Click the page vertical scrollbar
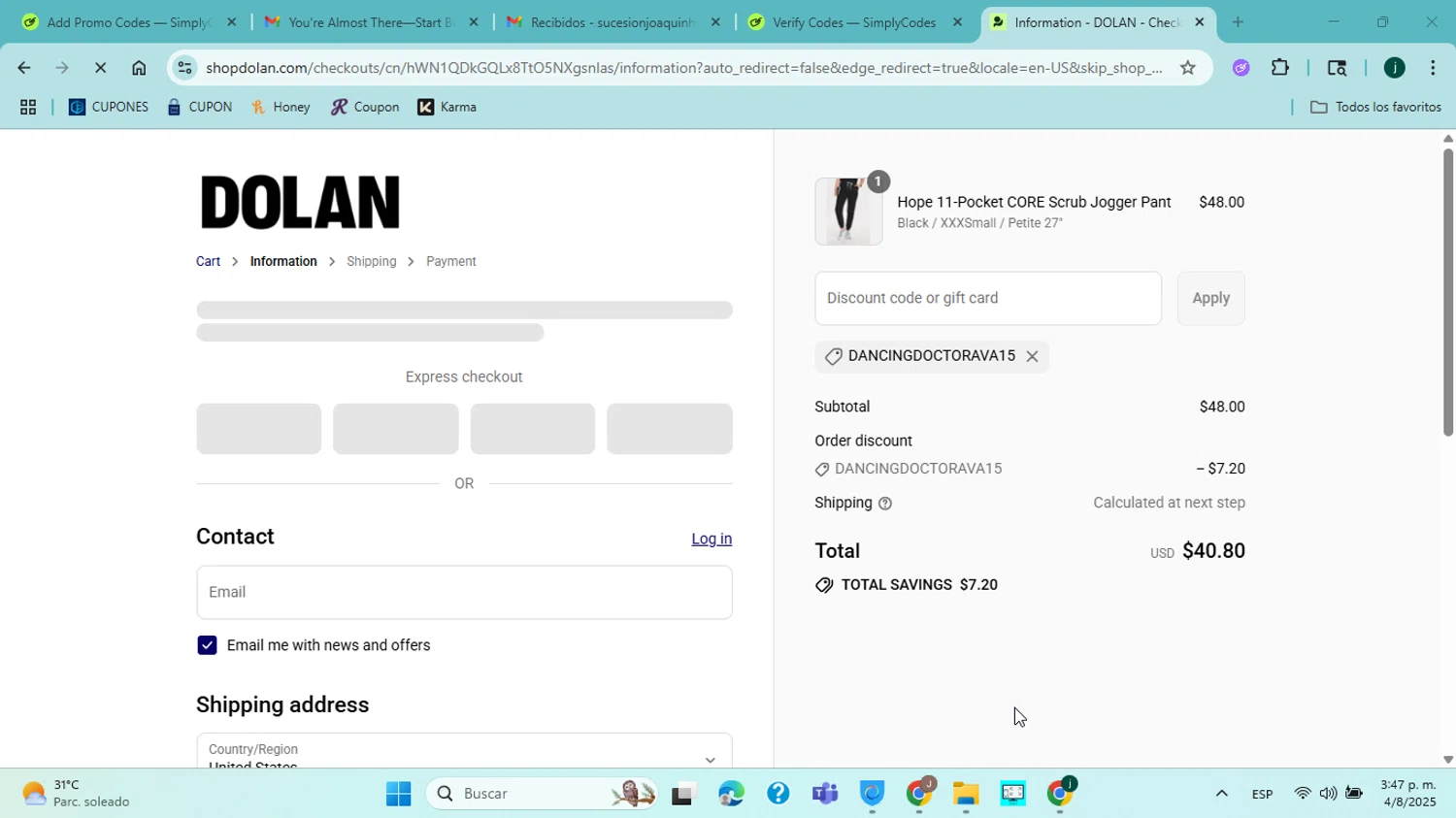 tap(1447, 291)
